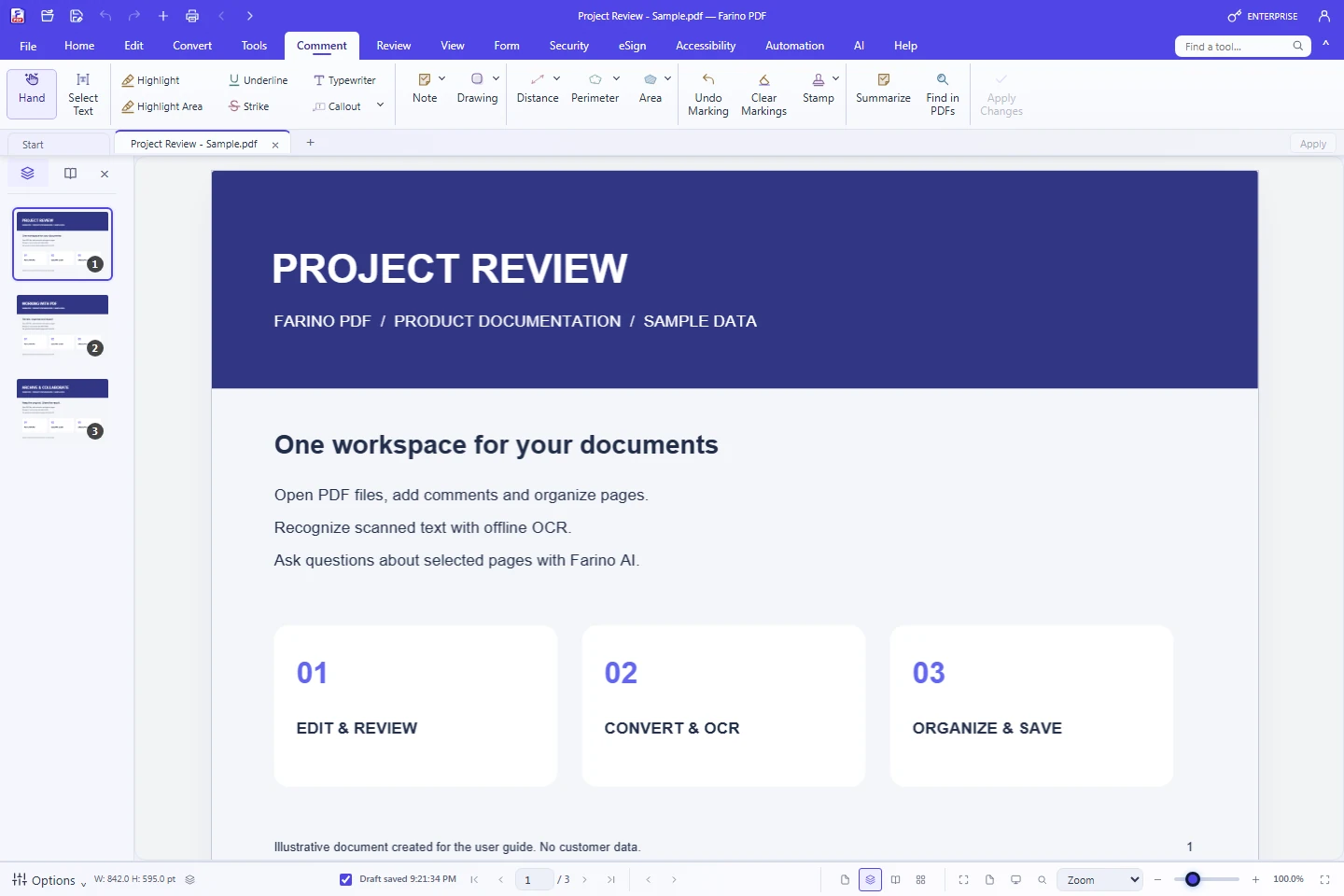The width and height of the screenshot is (1344, 896).
Task: Open the Zoom combo box
Action: (1099, 879)
